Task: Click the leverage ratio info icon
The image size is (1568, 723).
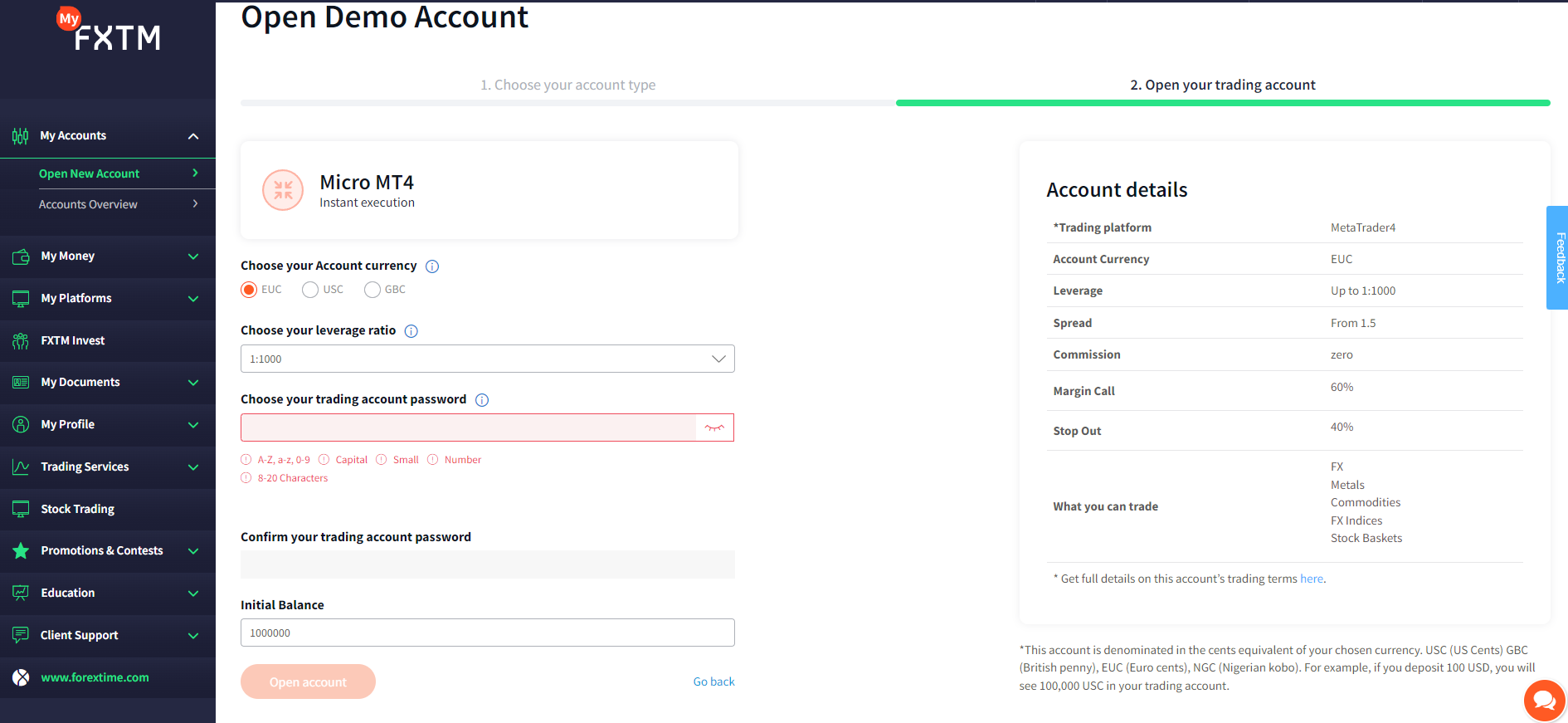Action: 411,331
